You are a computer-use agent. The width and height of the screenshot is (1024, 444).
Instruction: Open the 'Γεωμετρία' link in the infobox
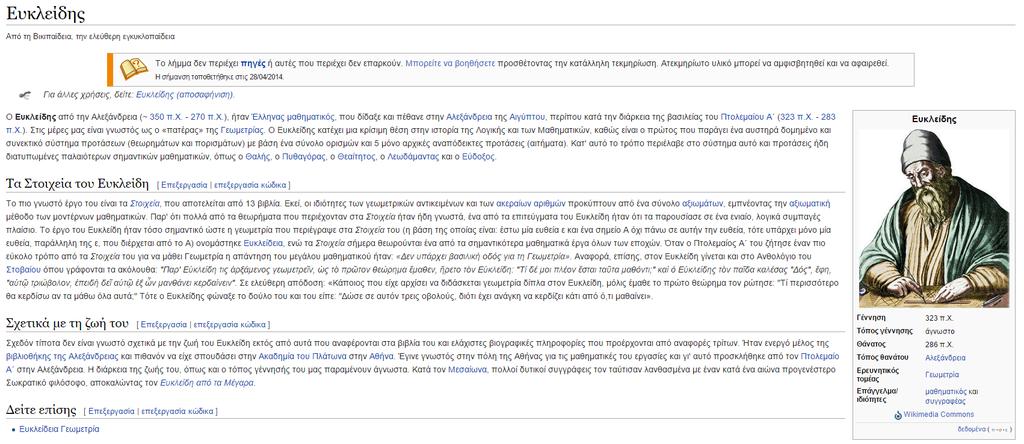pos(942,375)
